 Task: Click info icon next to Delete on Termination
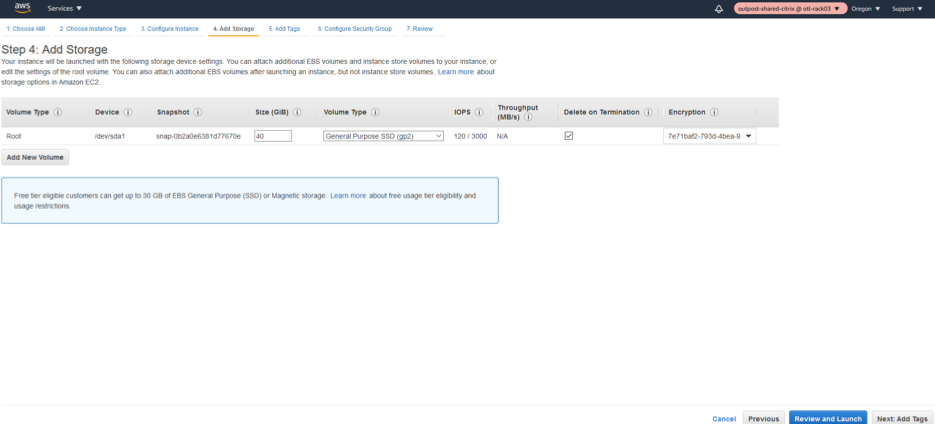click(648, 112)
